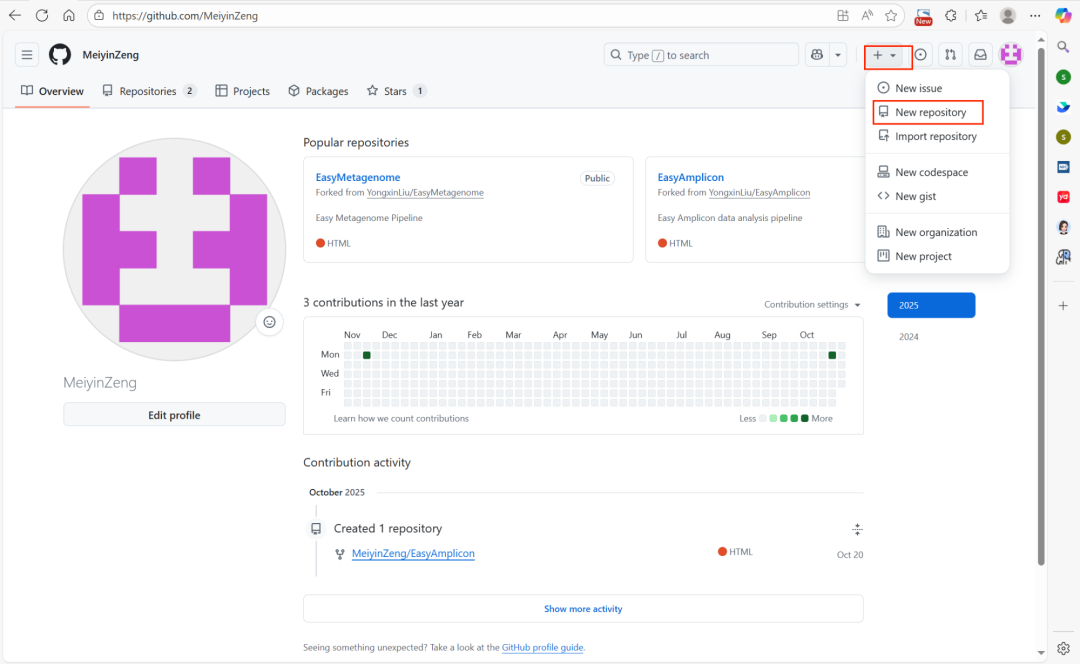Select New gist from the menu
The width and height of the screenshot is (1080, 664).
coord(937,196)
